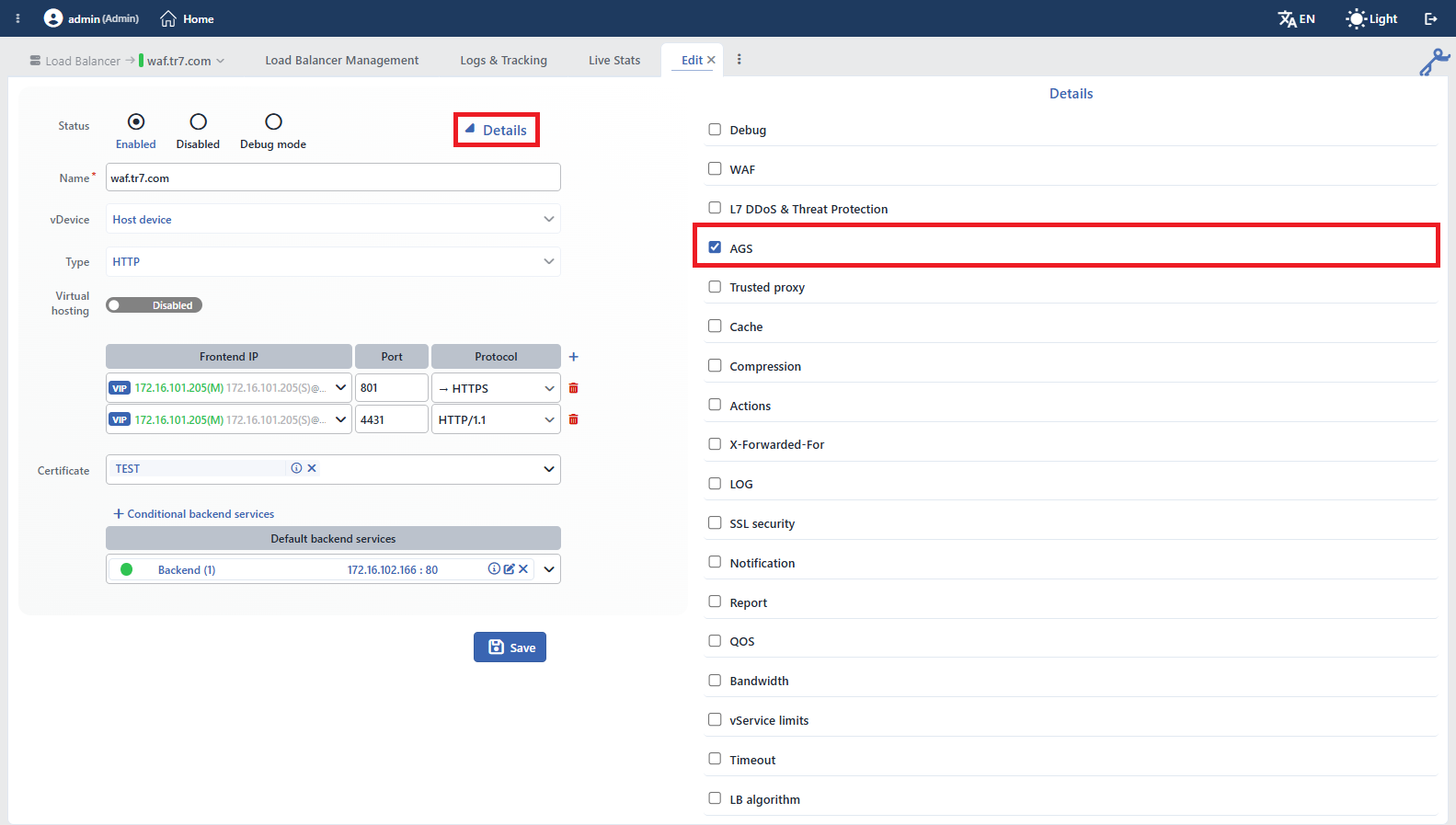1456x825 pixels.
Task: Open the vDevice Host device dropdown
Action: coord(333,219)
